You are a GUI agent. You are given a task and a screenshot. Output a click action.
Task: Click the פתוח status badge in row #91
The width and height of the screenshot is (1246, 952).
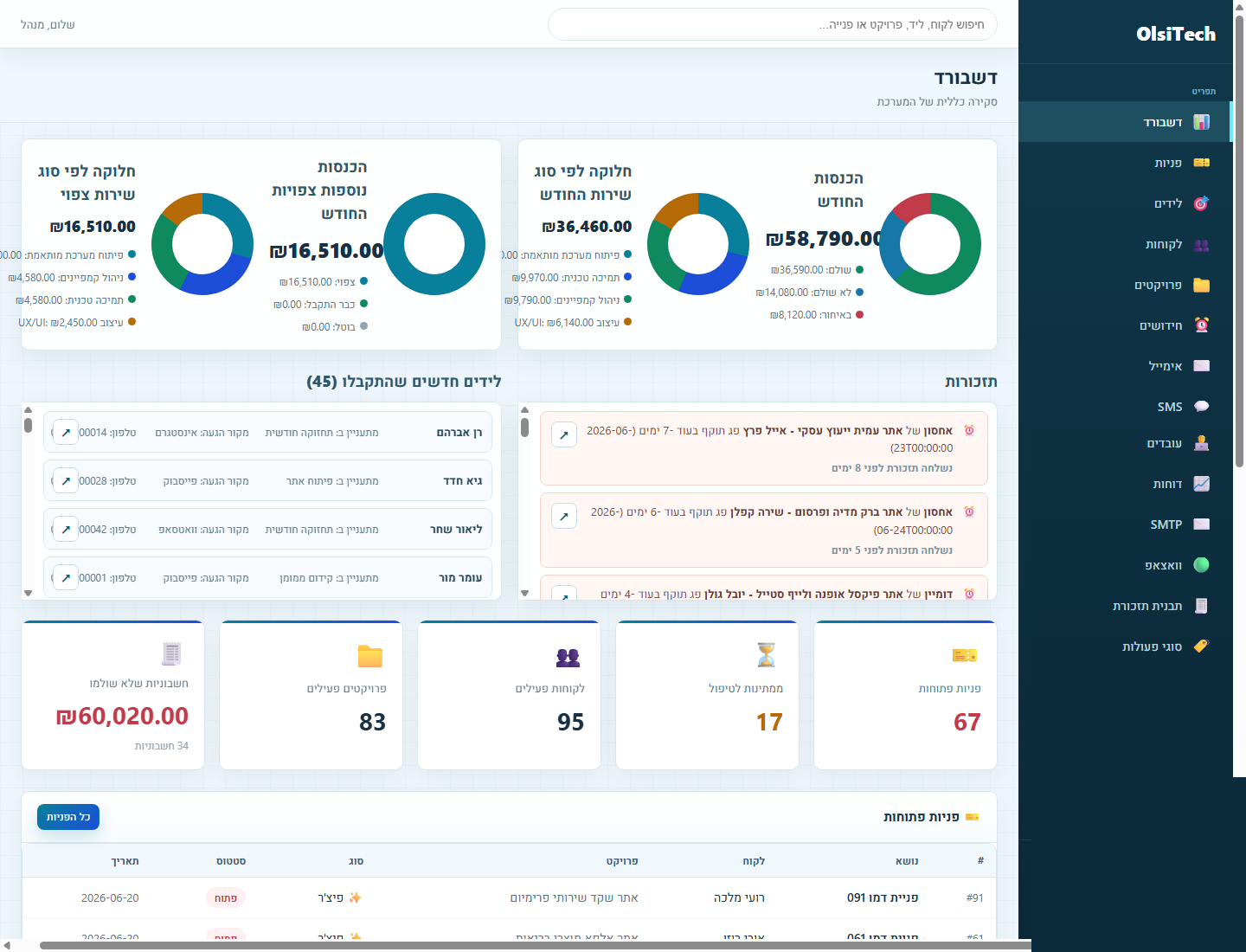(x=226, y=898)
